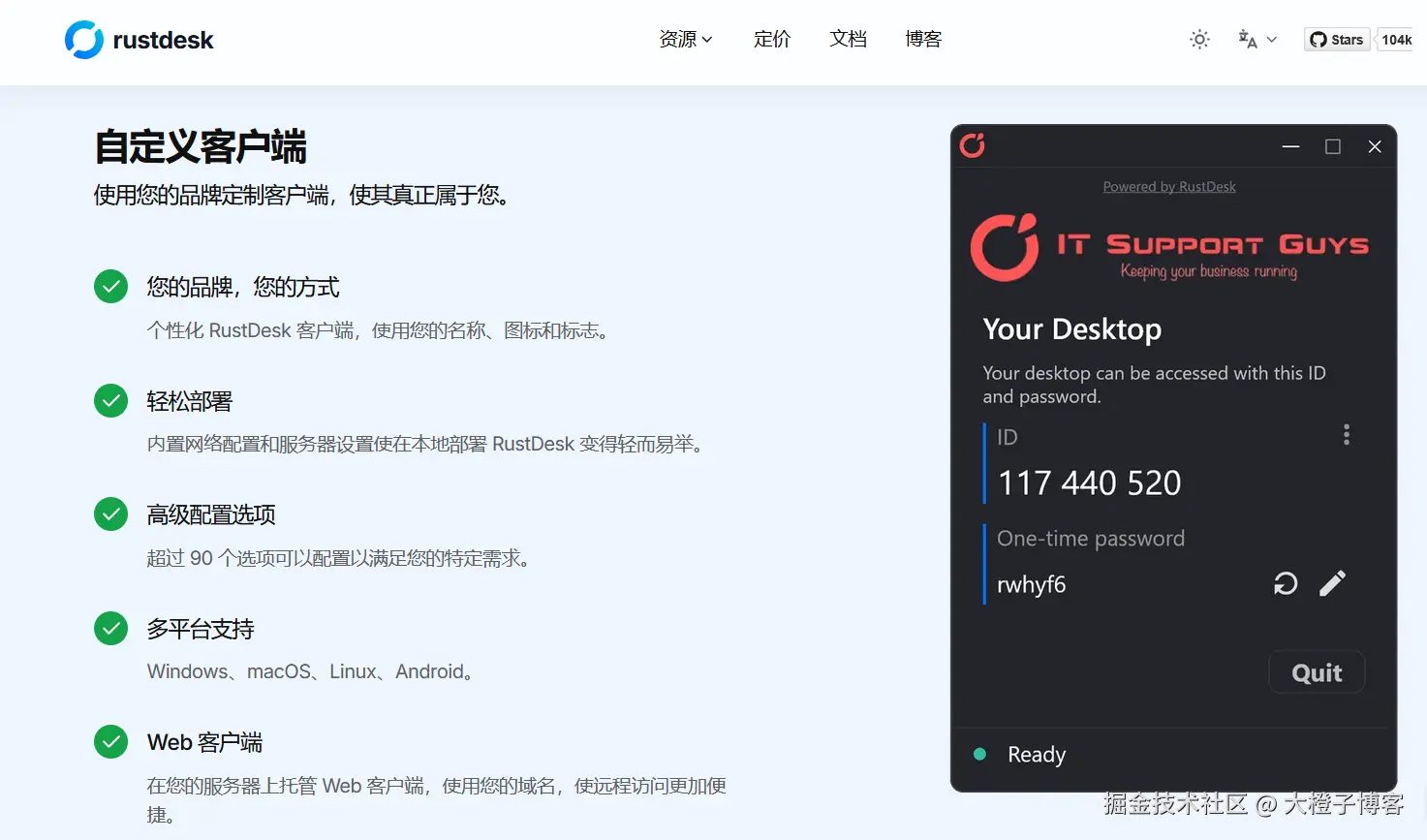Click the green Ready status dot
Viewport: 1427px width, 840px height.
(x=979, y=754)
